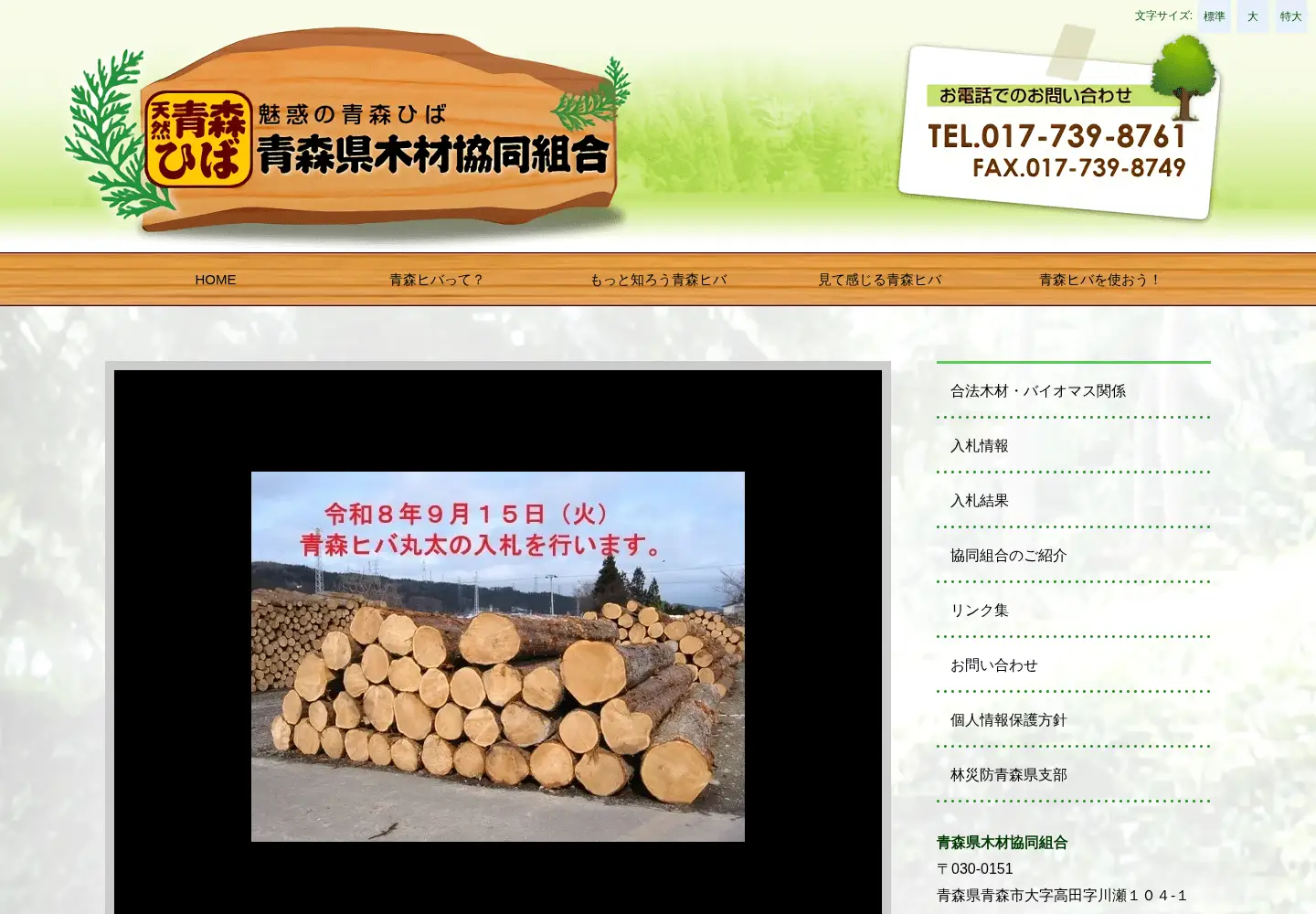The width and height of the screenshot is (1316, 914).
Task: Open 林災防青森県支部 sidebar link
Action: coord(1074,775)
